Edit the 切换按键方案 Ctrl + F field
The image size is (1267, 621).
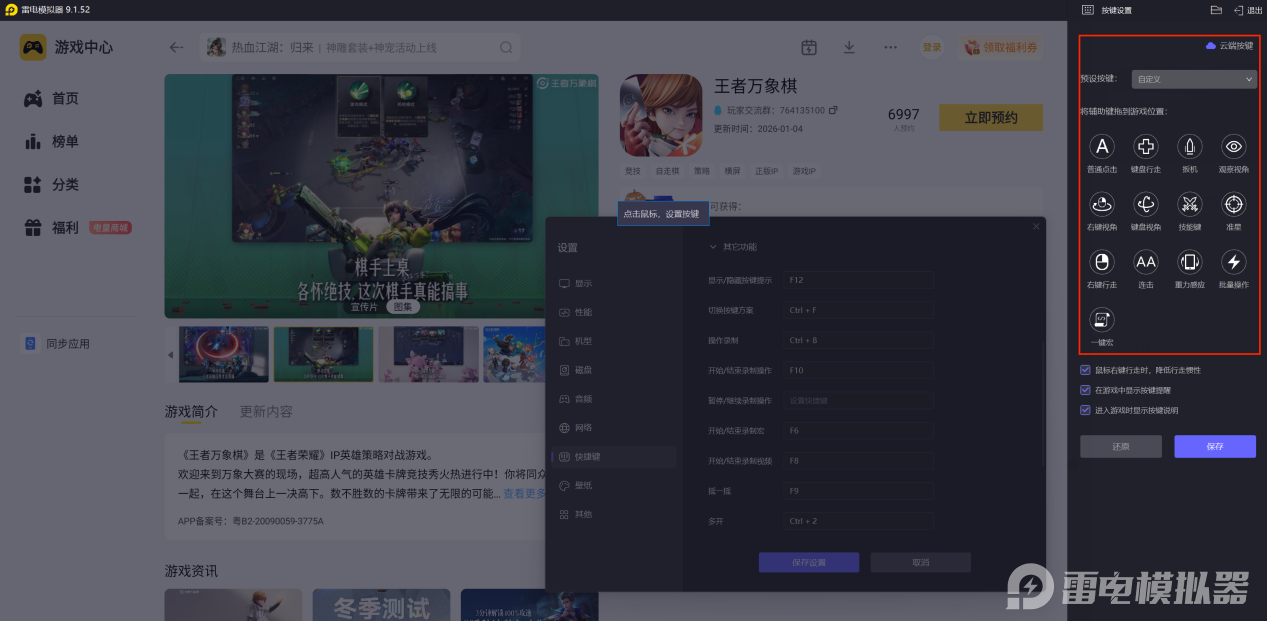tap(858, 310)
